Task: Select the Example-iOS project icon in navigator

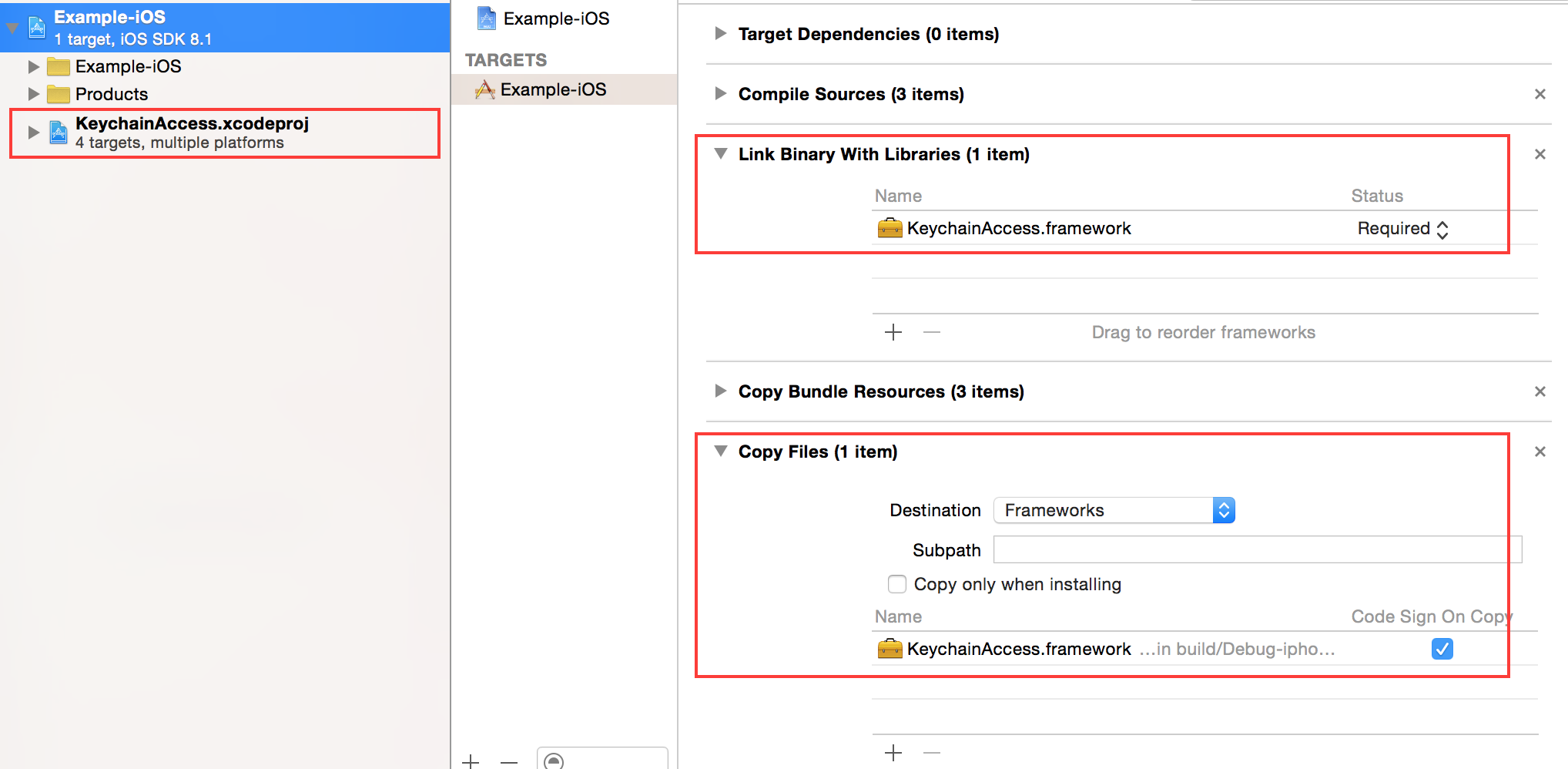Action: (x=36, y=26)
